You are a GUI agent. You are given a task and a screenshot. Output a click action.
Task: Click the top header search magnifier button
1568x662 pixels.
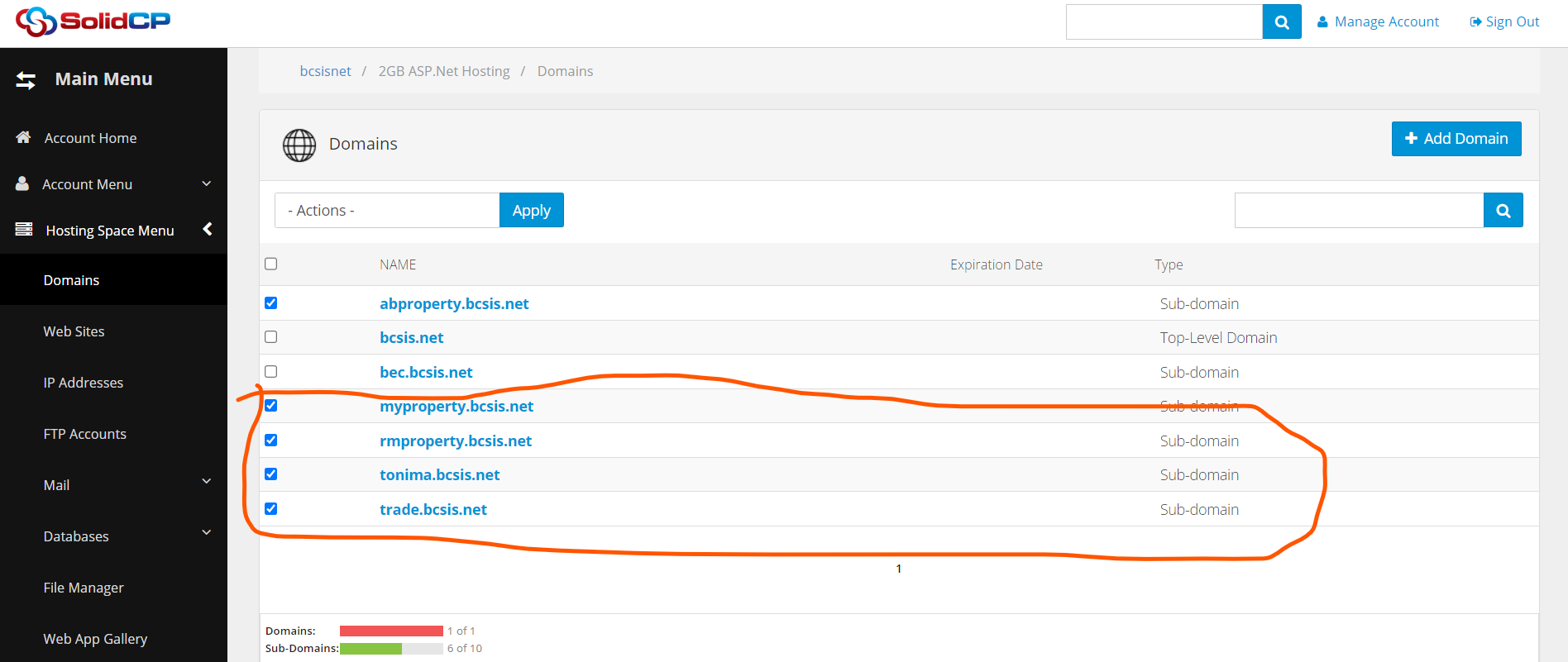[1281, 22]
